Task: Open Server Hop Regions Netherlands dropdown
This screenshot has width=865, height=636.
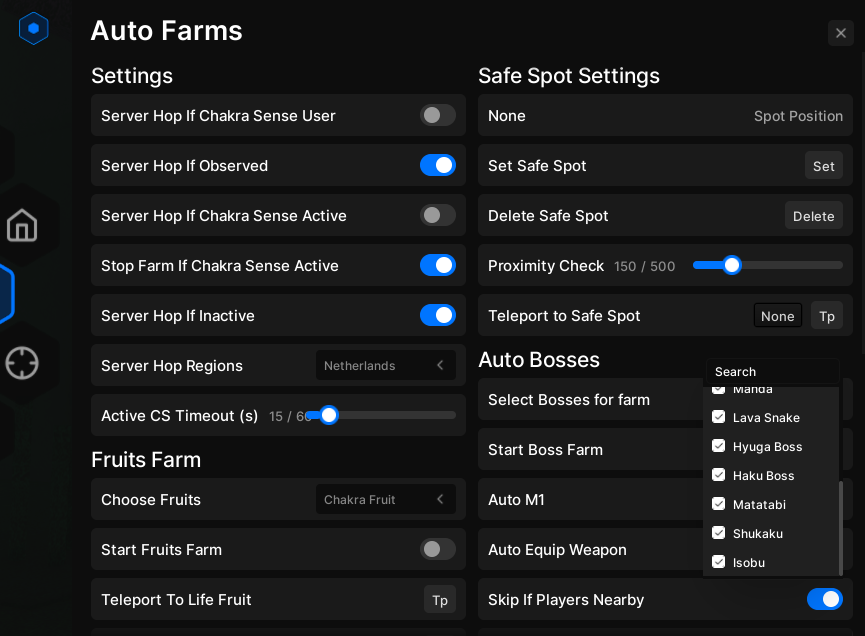Action: [x=386, y=365]
